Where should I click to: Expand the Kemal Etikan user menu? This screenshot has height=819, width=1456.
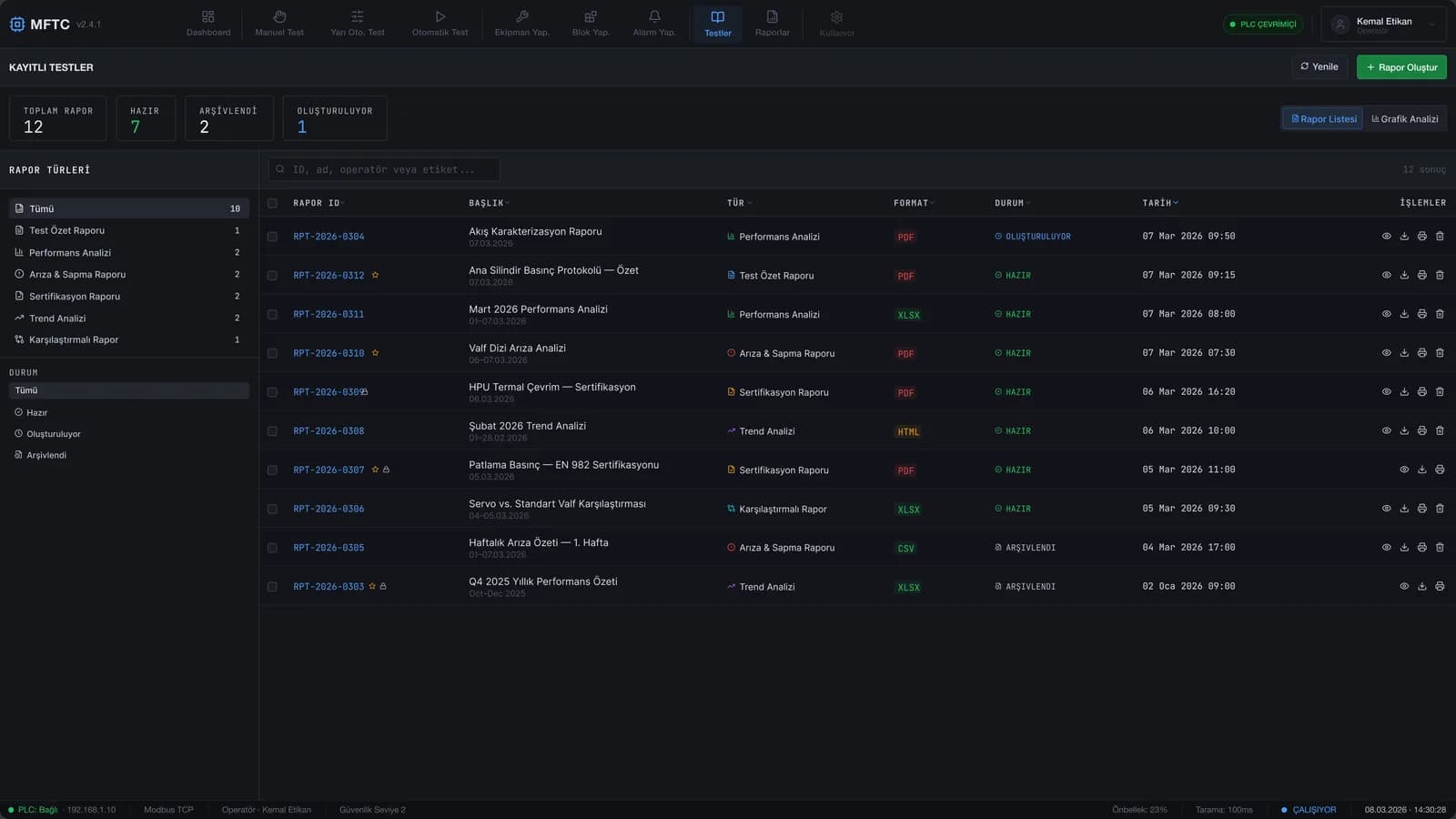tap(1383, 25)
